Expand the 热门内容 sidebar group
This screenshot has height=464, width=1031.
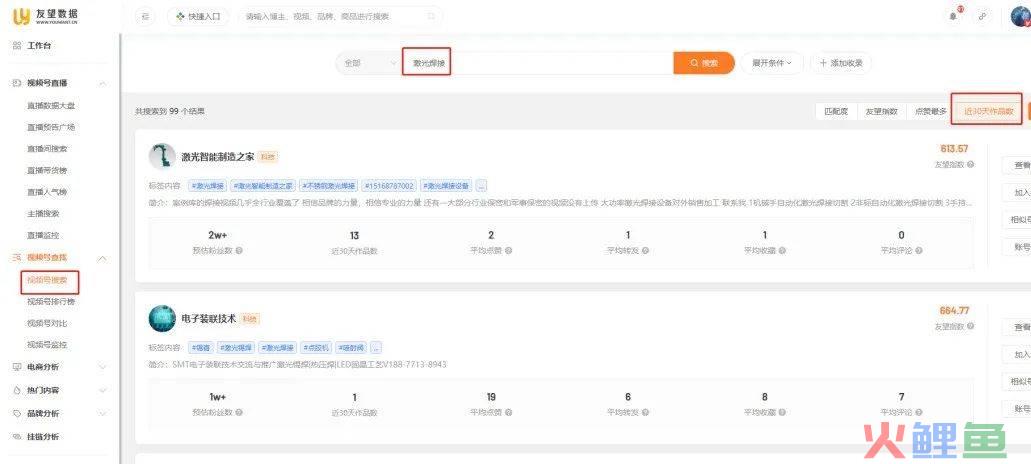click(x=103, y=390)
